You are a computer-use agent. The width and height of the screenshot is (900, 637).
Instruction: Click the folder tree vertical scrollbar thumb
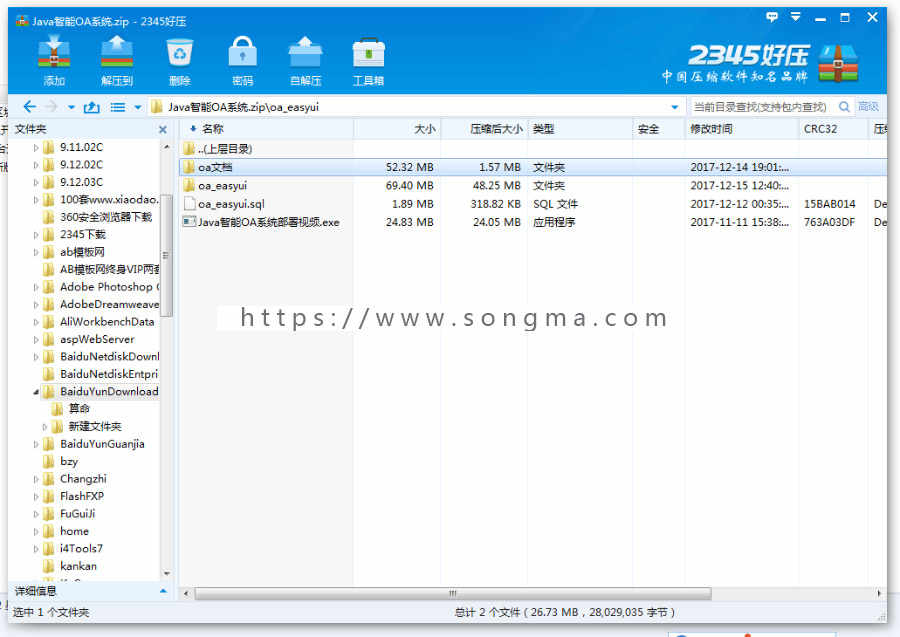[166, 255]
